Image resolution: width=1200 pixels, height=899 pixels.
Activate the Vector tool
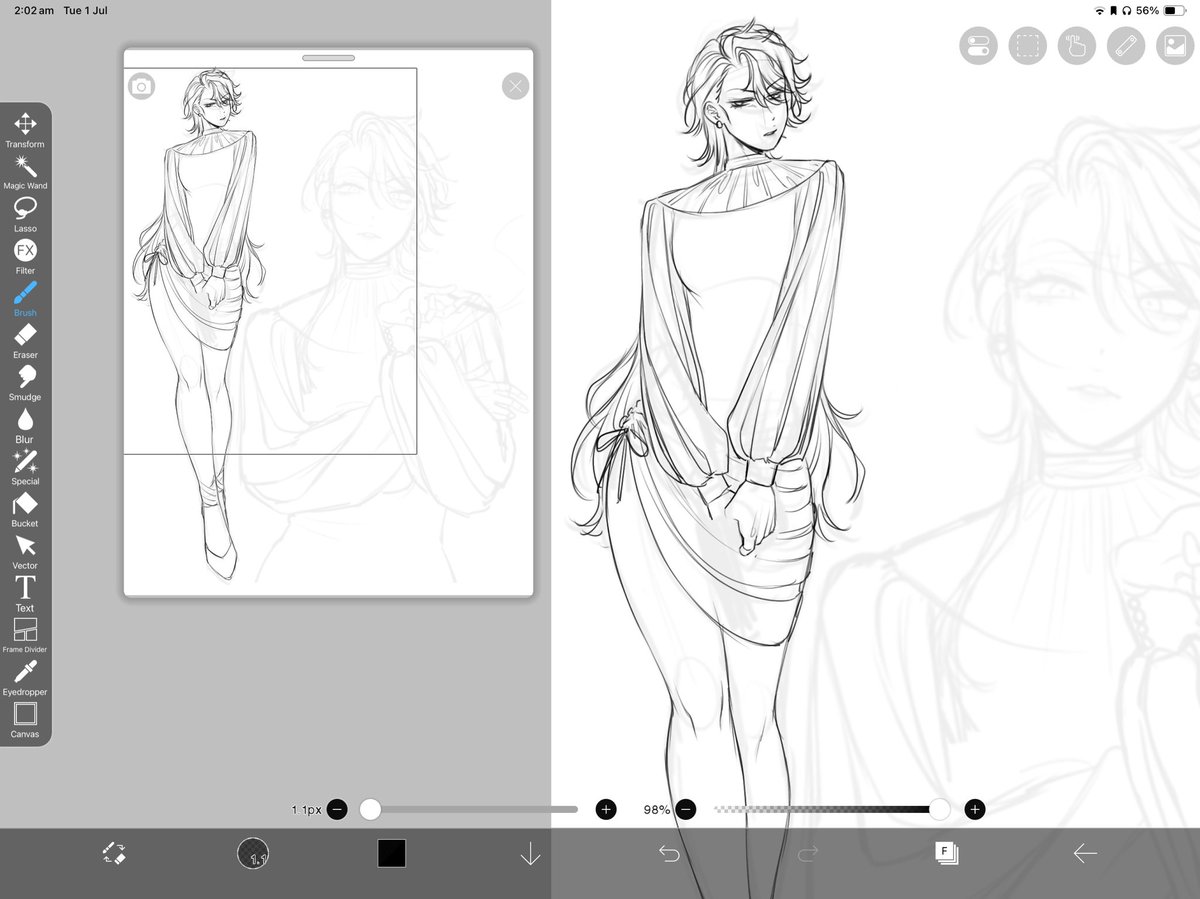click(25, 551)
